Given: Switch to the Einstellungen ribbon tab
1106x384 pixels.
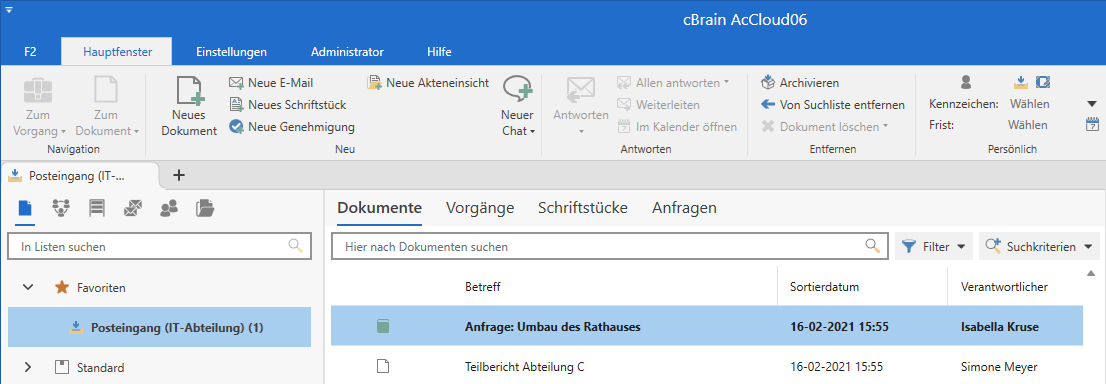Looking at the screenshot, I should pos(231,52).
